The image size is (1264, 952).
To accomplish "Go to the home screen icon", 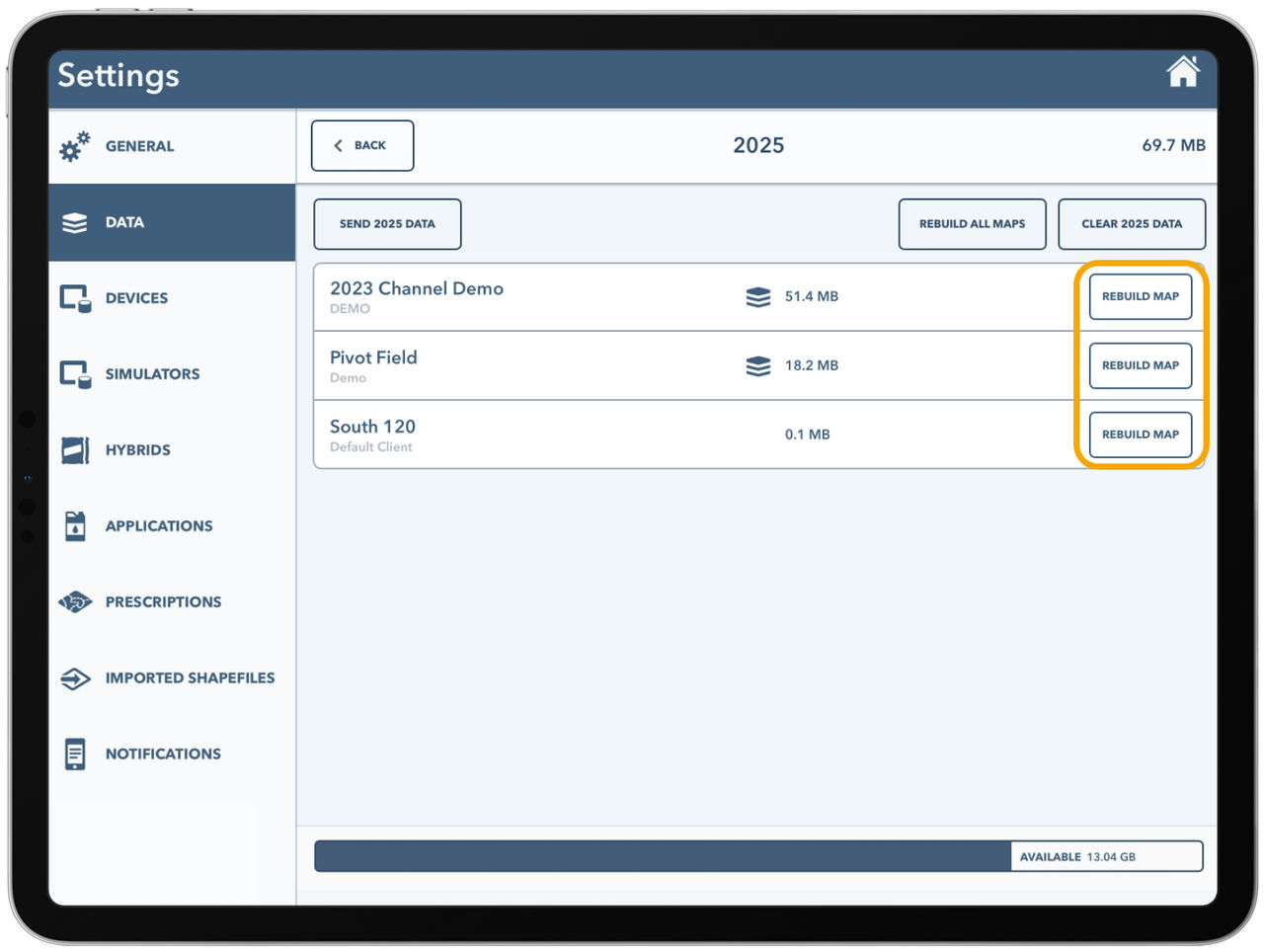I will (1182, 72).
